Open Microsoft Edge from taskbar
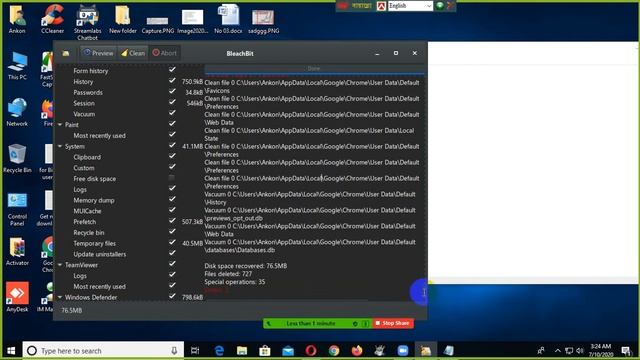The height and width of the screenshot is (360, 640). point(219,351)
